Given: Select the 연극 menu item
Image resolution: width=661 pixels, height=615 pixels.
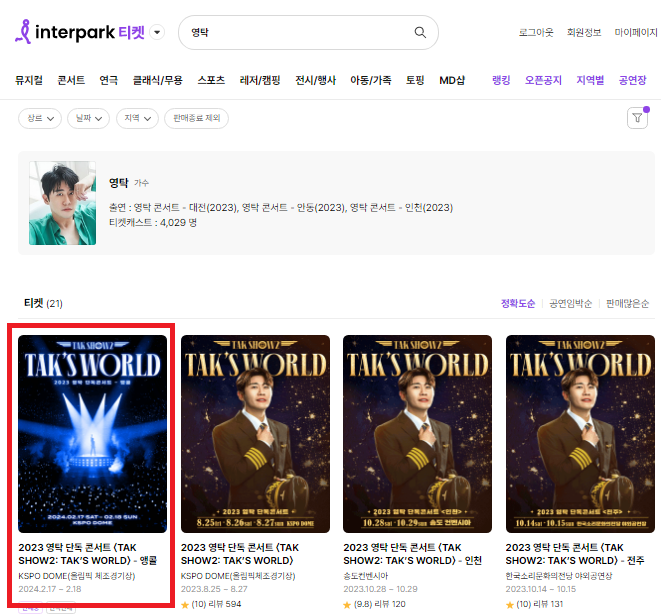Looking at the screenshot, I should (109, 80).
